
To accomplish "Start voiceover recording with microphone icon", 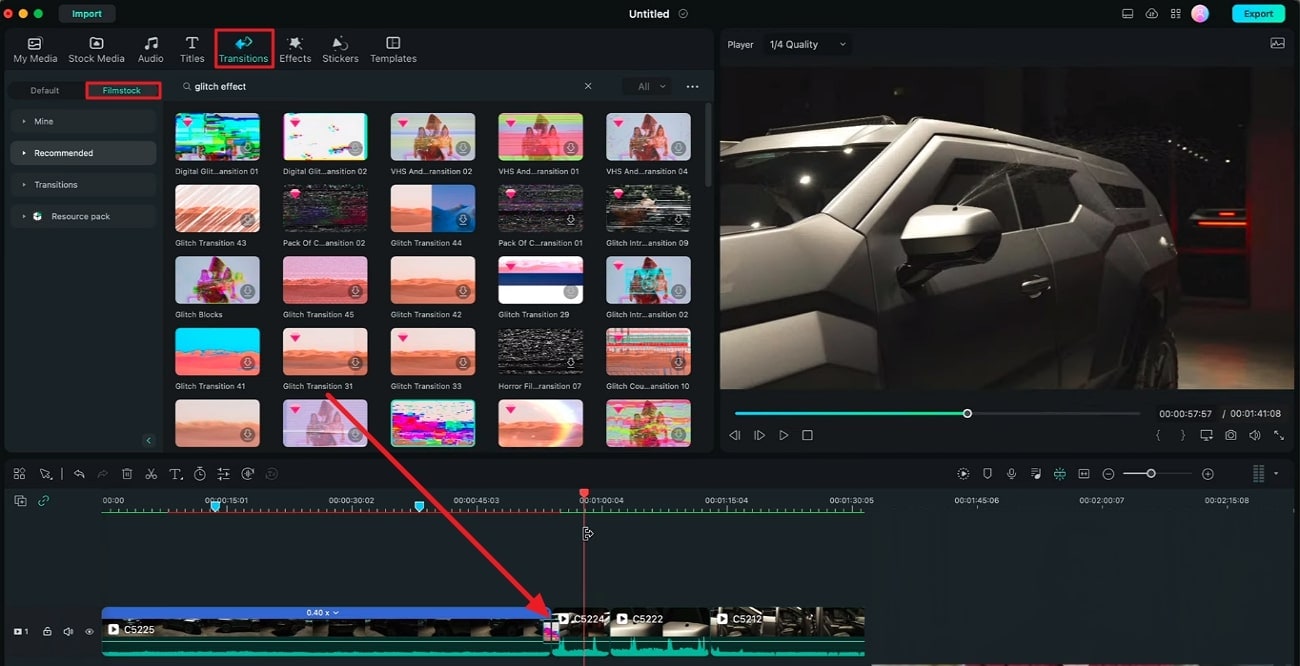I will 1012,474.
